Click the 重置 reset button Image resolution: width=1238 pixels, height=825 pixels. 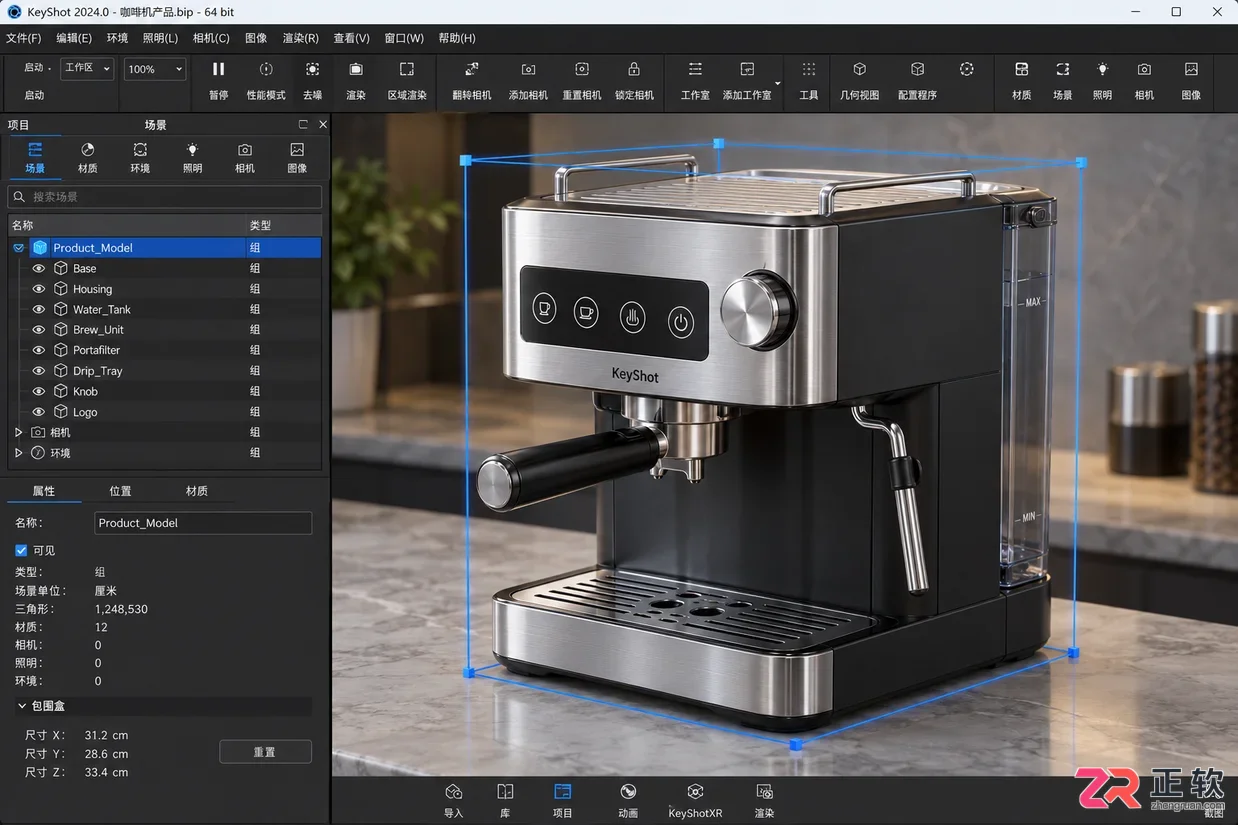pos(265,752)
